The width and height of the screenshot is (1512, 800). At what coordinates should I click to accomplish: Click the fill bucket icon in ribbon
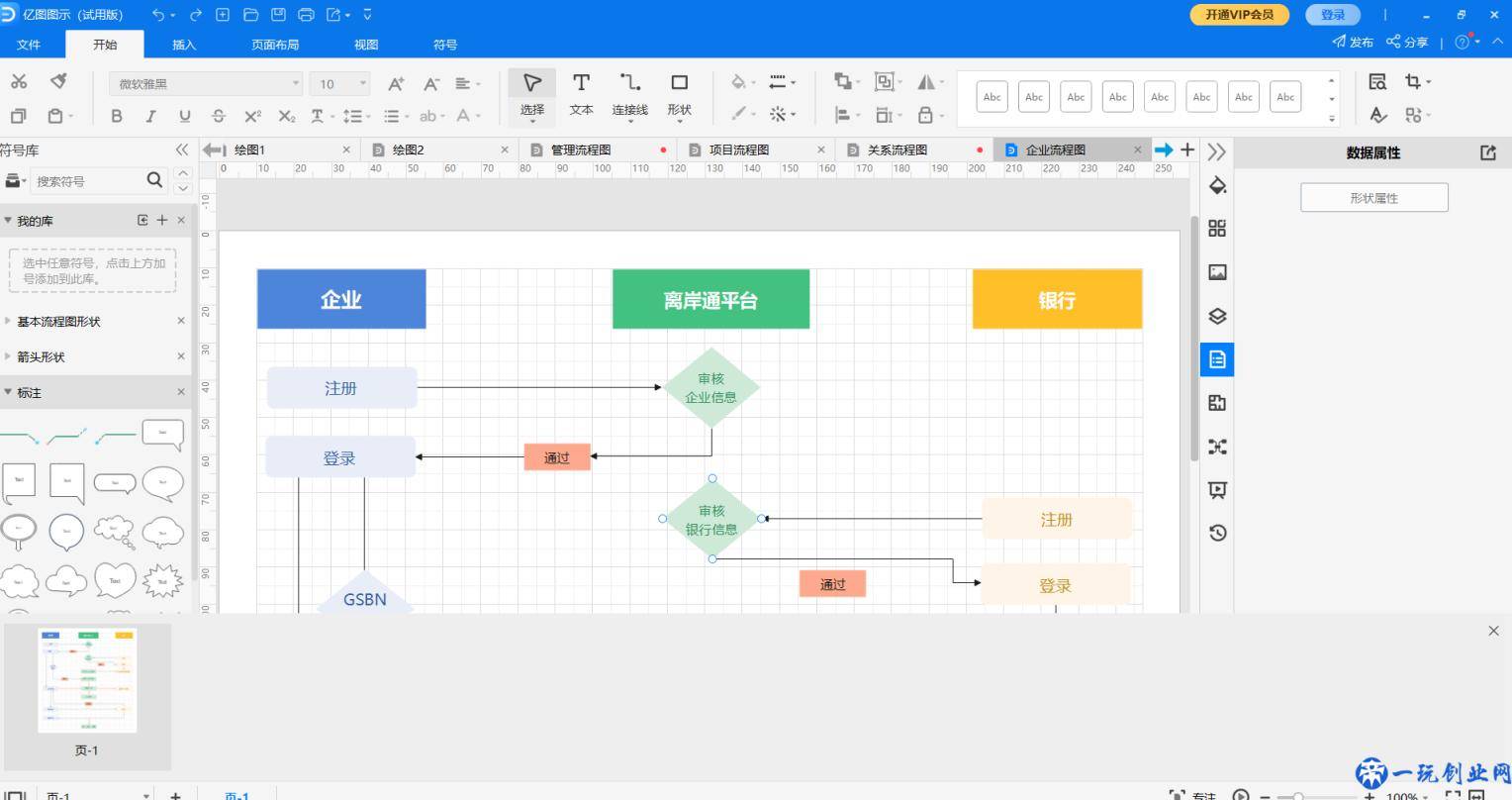coord(738,82)
